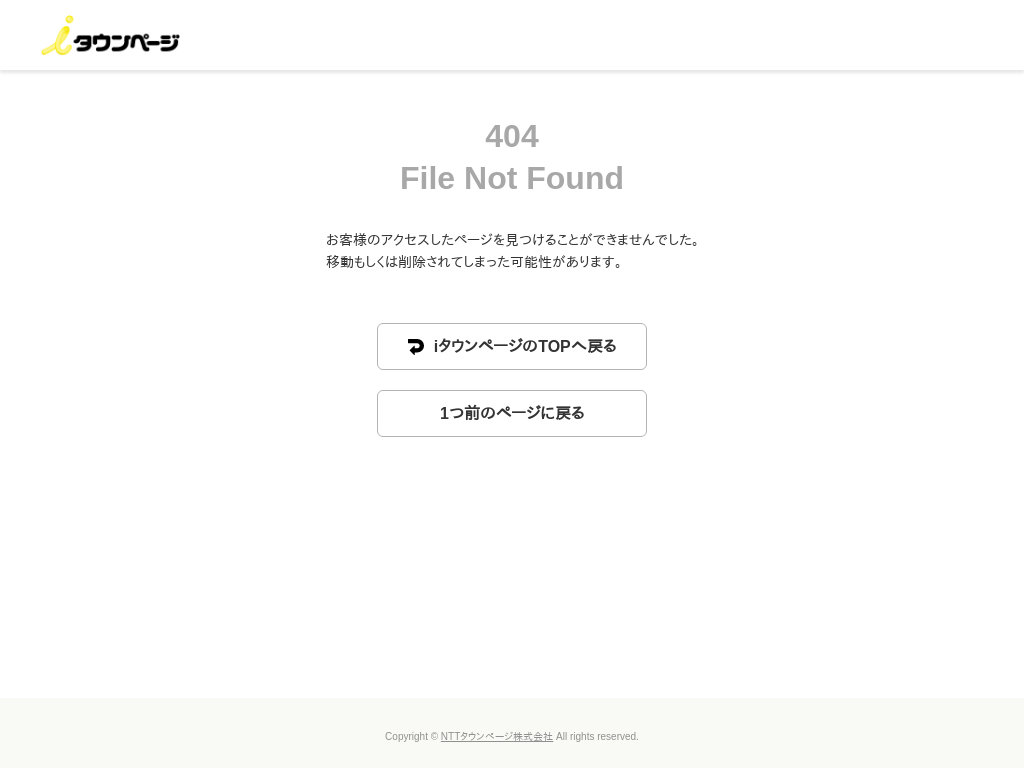The height and width of the screenshot is (768, 1024).
Task: Click the "Copyright ©" text in the footer
Action: tap(411, 737)
